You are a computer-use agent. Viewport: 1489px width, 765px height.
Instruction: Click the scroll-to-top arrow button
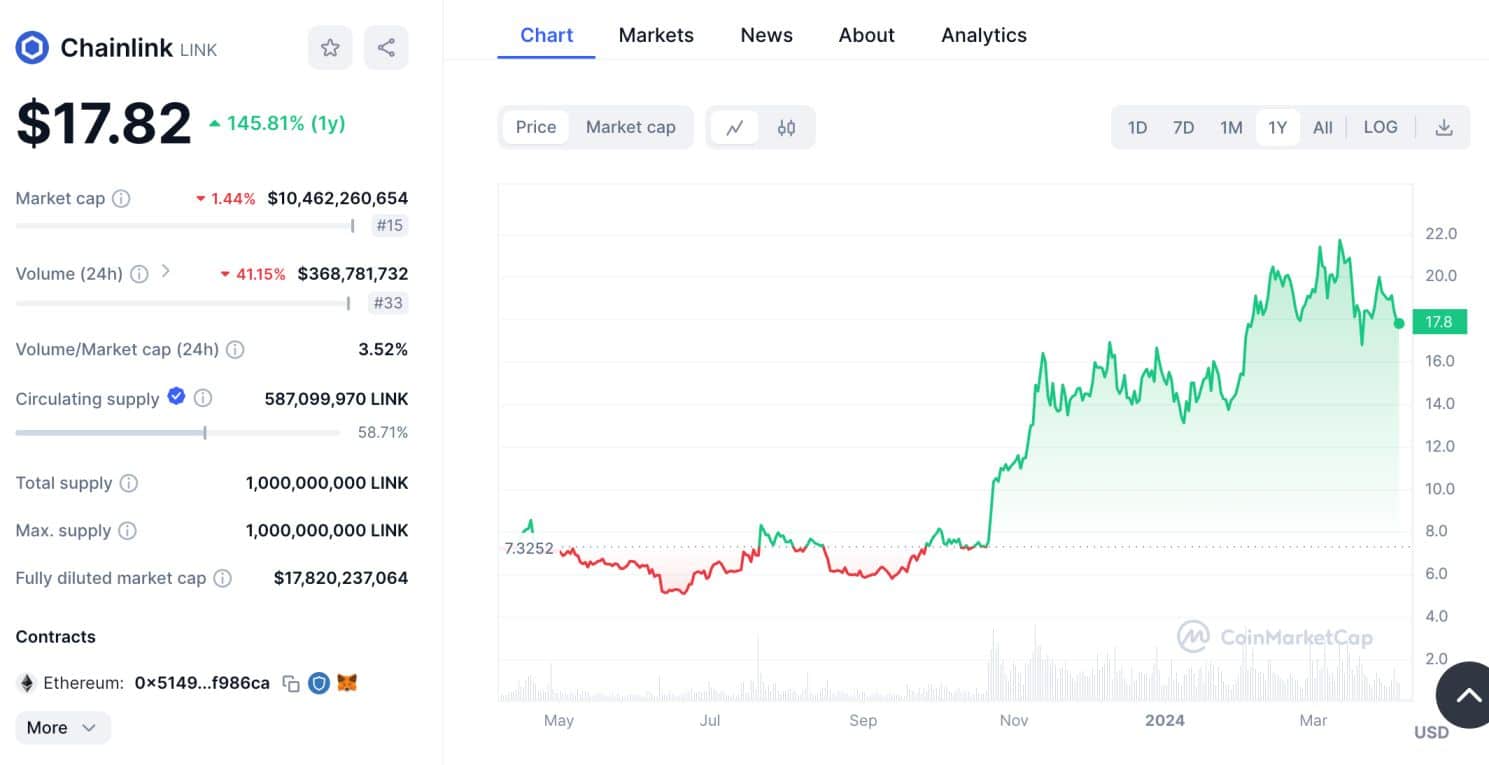[x=1468, y=695]
